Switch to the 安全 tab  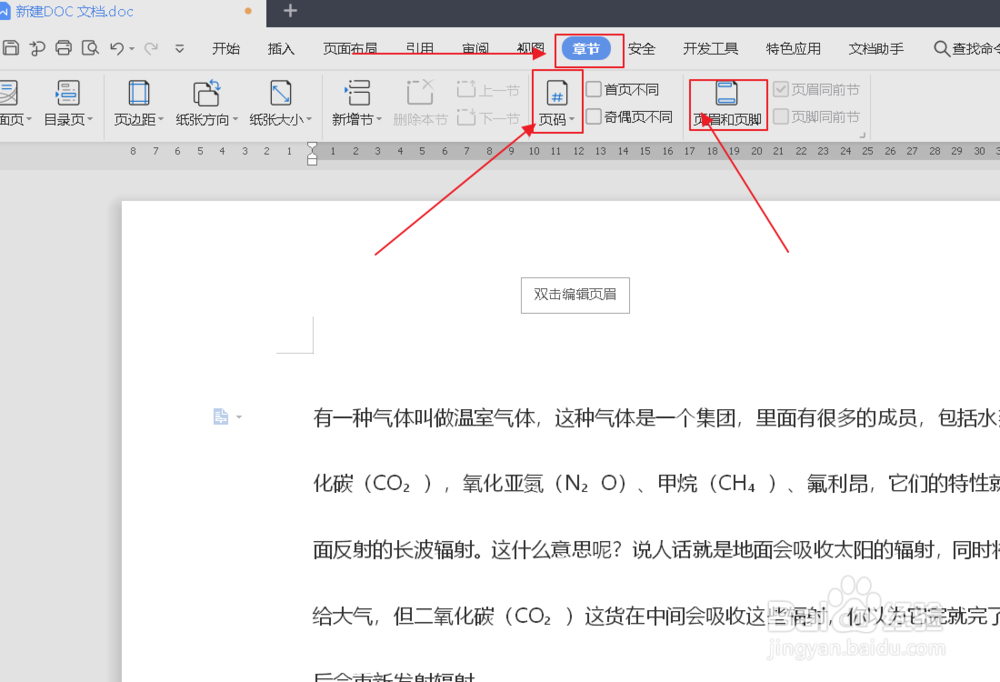coord(642,48)
